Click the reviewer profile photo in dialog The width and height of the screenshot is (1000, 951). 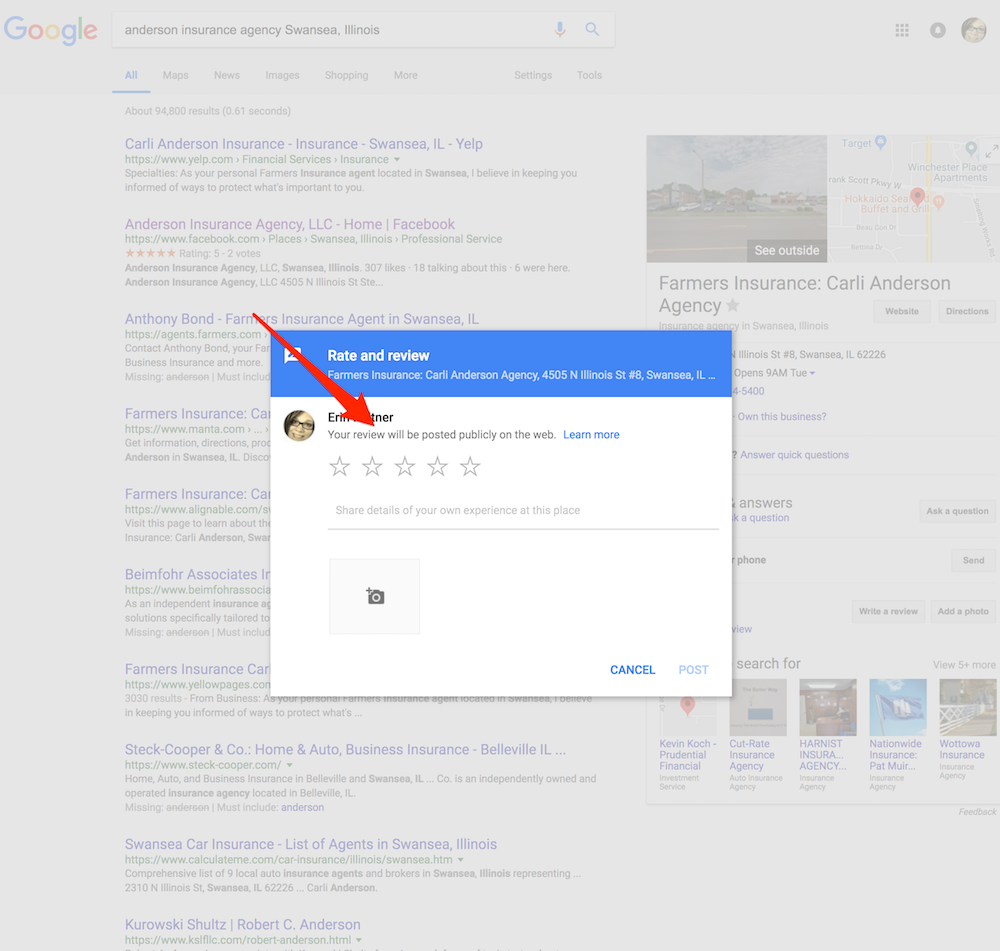point(299,426)
